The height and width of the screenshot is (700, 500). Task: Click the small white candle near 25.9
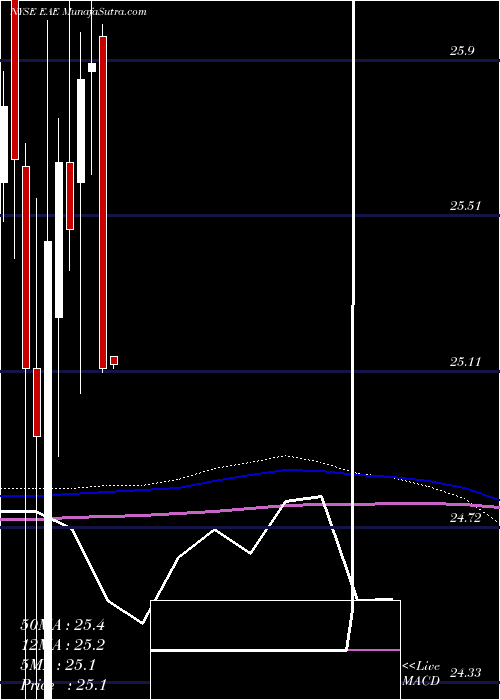92,67
